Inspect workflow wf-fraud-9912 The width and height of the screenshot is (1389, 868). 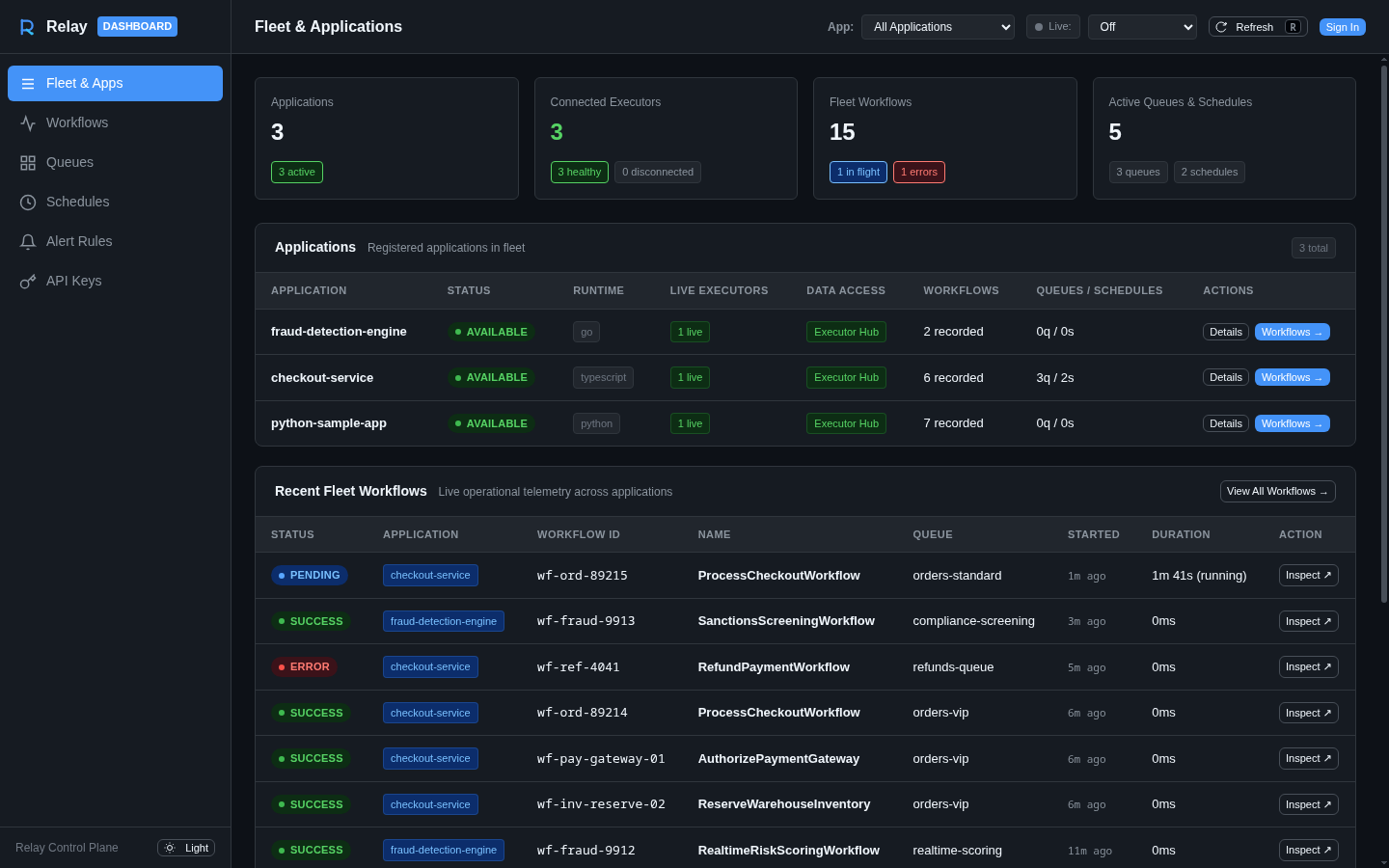coord(1308,850)
